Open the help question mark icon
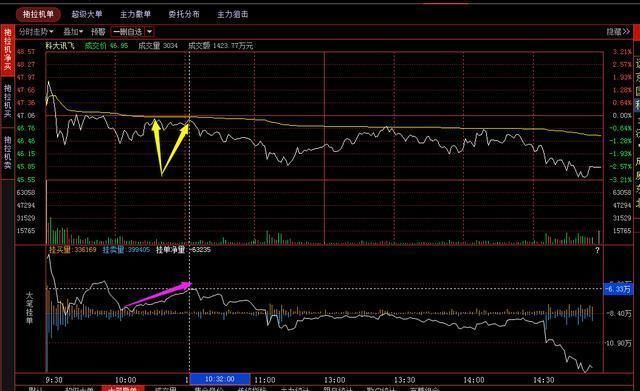This screenshot has width=640, height=391. click(x=597, y=250)
